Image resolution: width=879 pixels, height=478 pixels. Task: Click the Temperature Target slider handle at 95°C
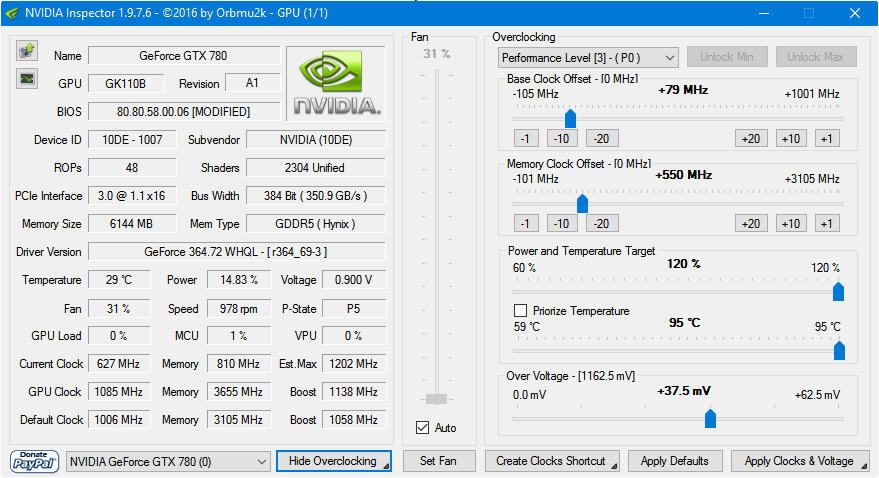[x=839, y=350]
